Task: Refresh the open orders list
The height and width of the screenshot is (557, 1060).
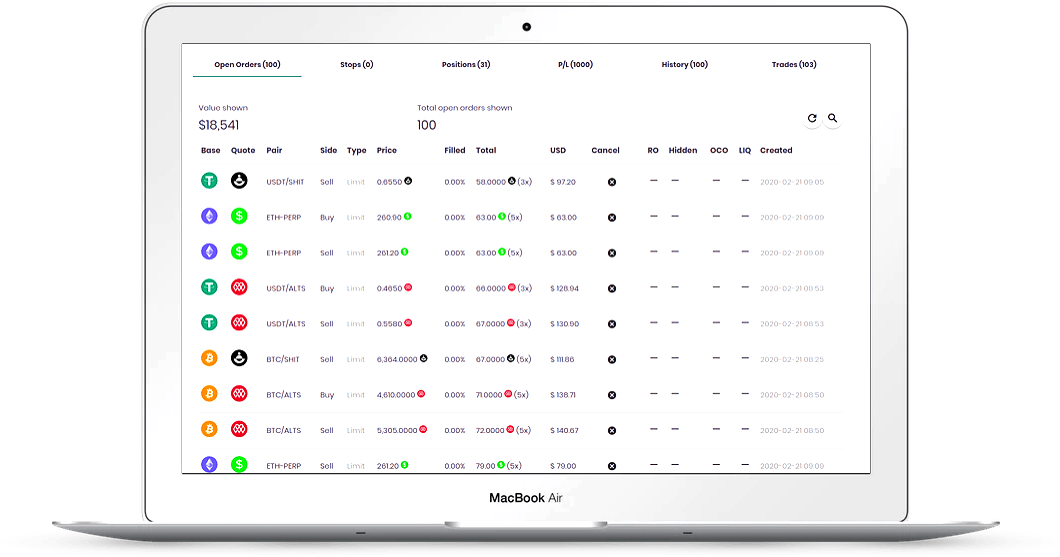Action: tap(812, 118)
